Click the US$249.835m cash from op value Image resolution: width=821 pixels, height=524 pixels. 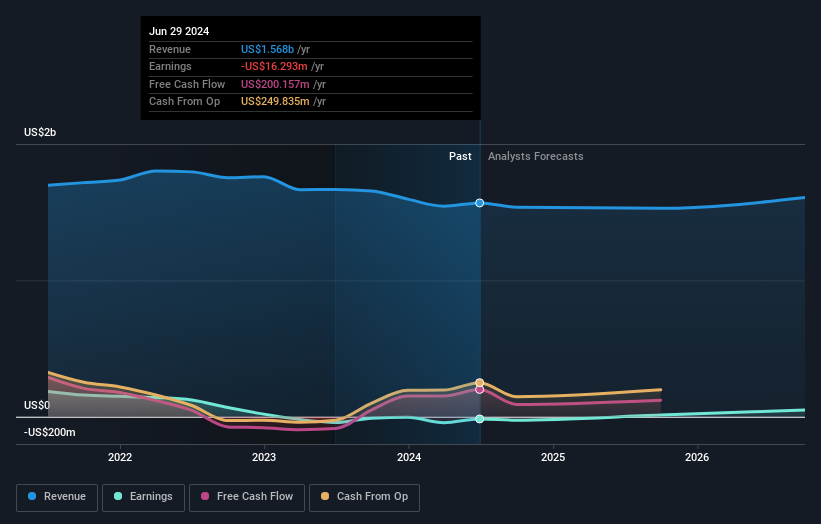pos(275,102)
